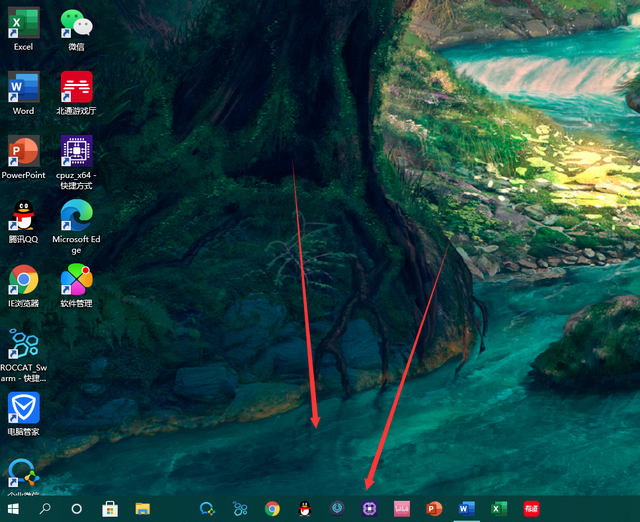Open File Explorer from the taskbar
The width and height of the screenshot is (640, 522).
142,509
